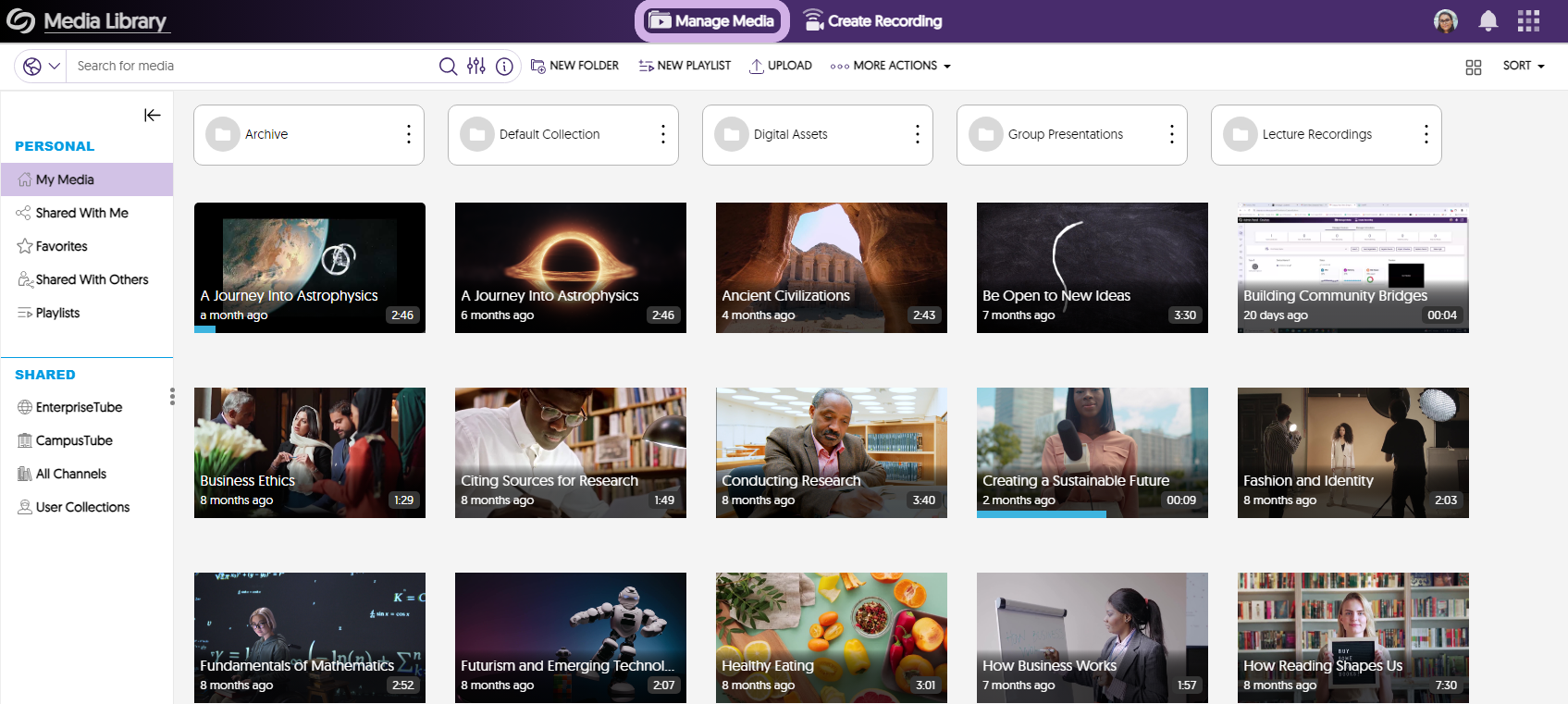Image resolution: width=1568 pixels, height=704 pixels.
Task: Open the notifications bell
Action: point(1488,21)
